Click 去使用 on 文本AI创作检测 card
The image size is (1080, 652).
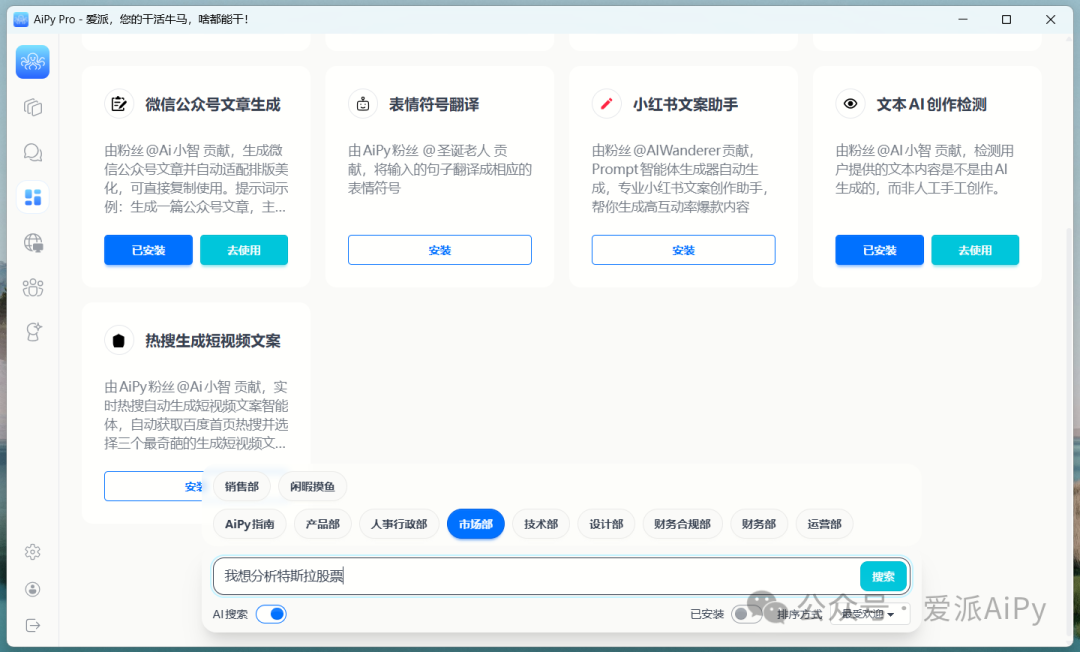(975, 250)
